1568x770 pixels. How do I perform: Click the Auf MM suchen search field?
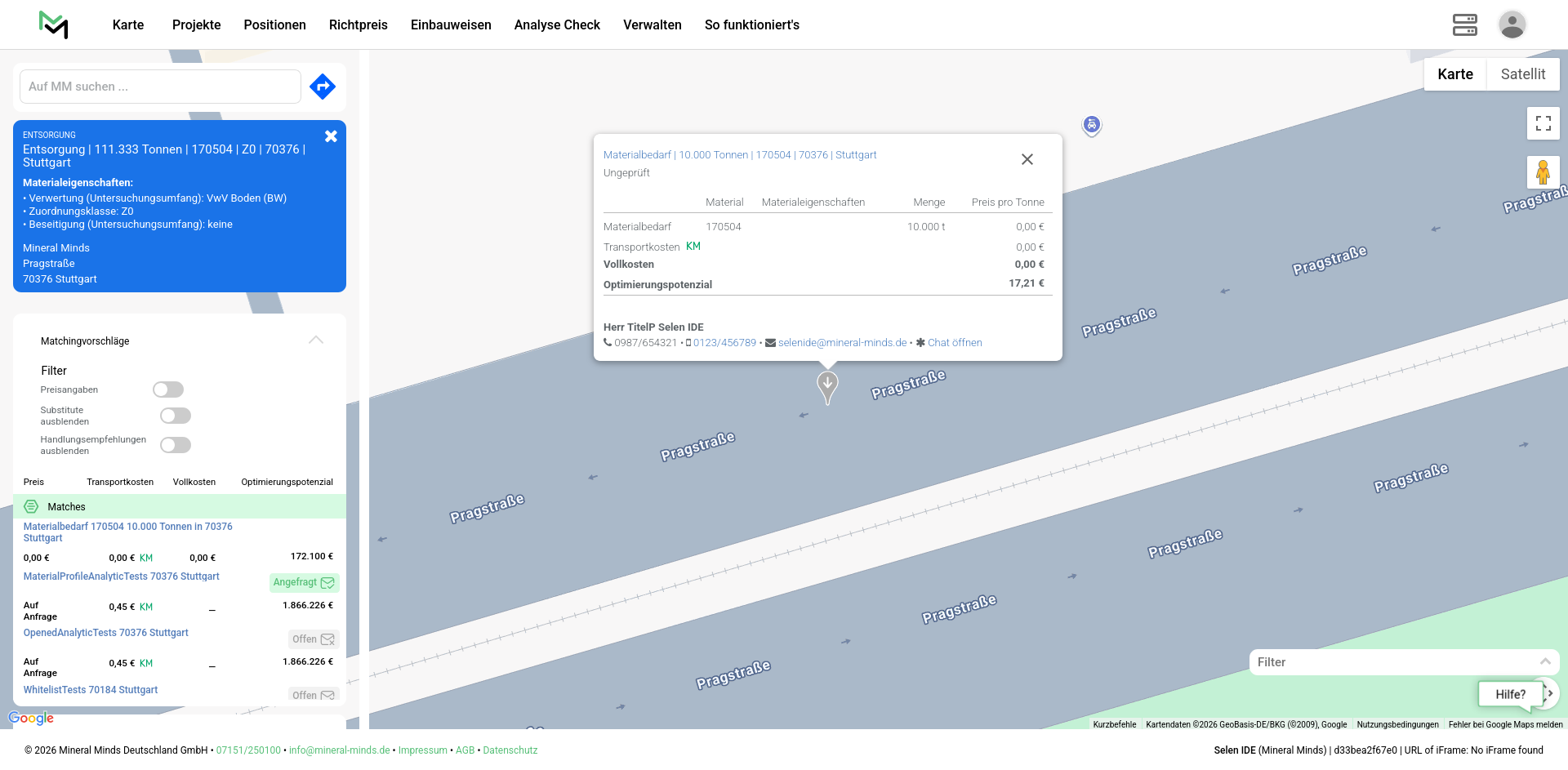coord(160,87)
